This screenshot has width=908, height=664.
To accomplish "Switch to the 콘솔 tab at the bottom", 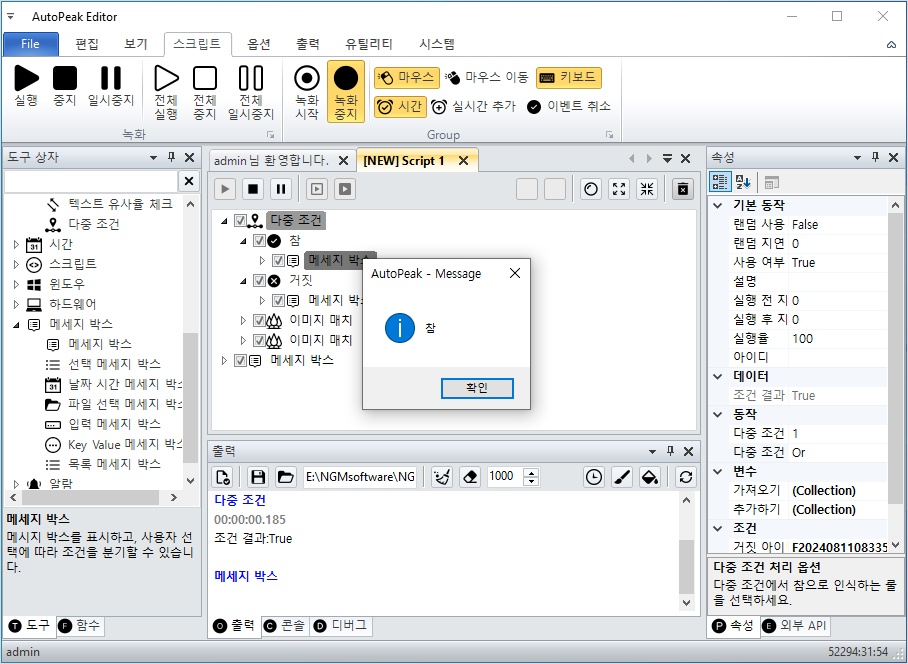I will [285, 626].
